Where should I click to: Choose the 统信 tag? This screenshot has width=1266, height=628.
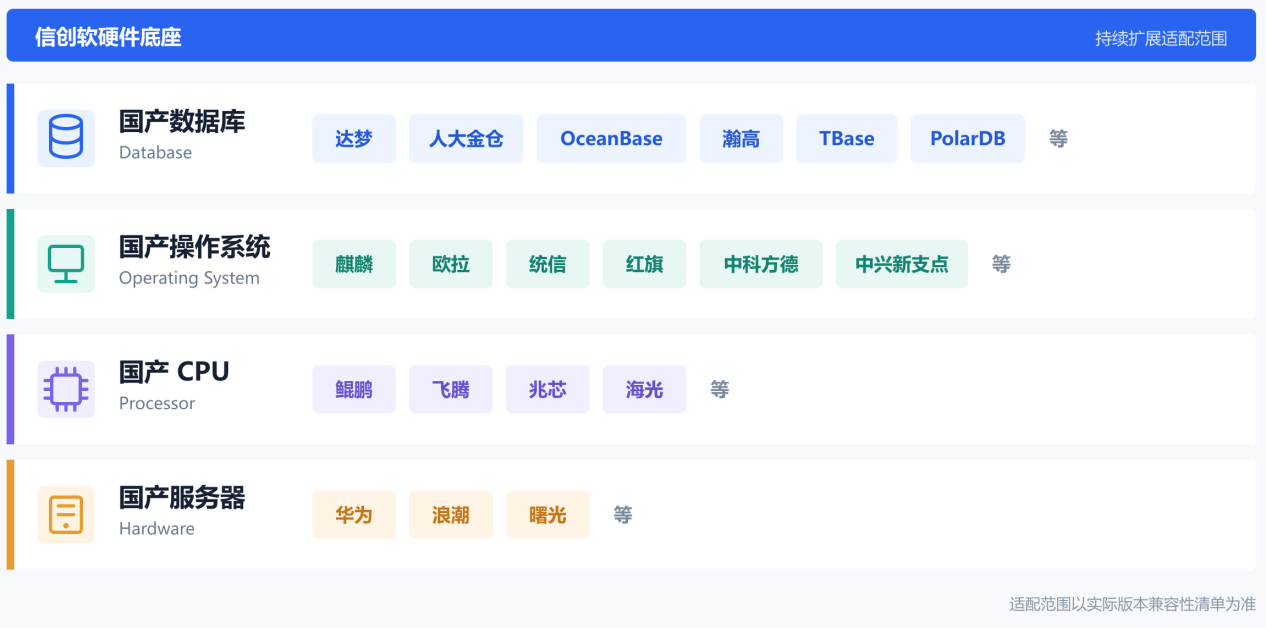[x=548, y=264]
